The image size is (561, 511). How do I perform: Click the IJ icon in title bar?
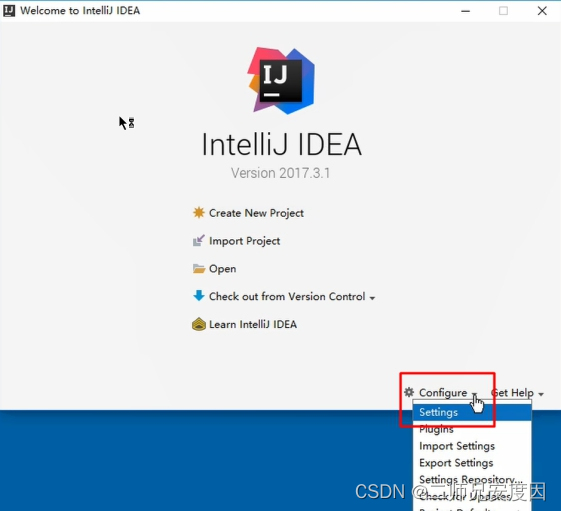(x=9, y=11)
